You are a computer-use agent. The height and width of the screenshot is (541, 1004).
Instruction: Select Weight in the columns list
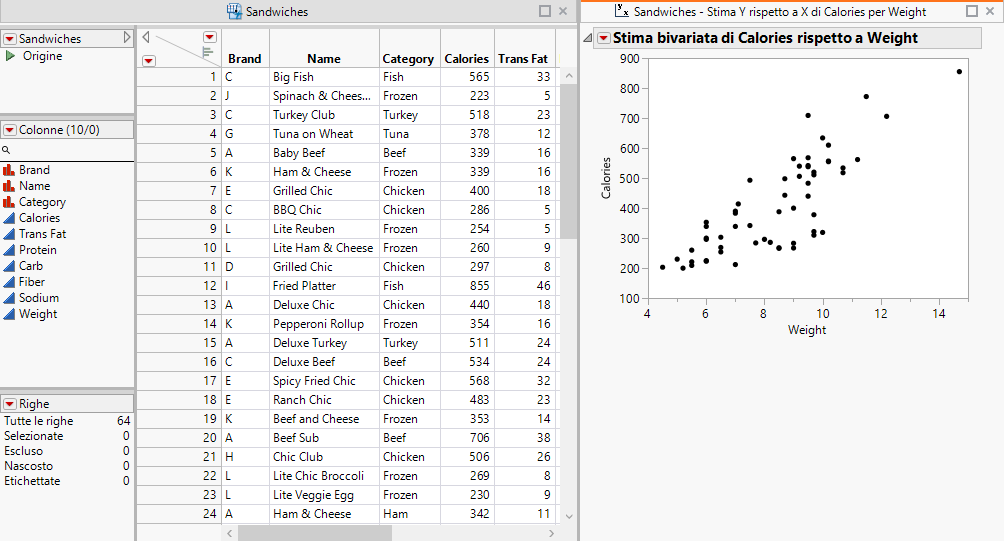coord(38,314)
